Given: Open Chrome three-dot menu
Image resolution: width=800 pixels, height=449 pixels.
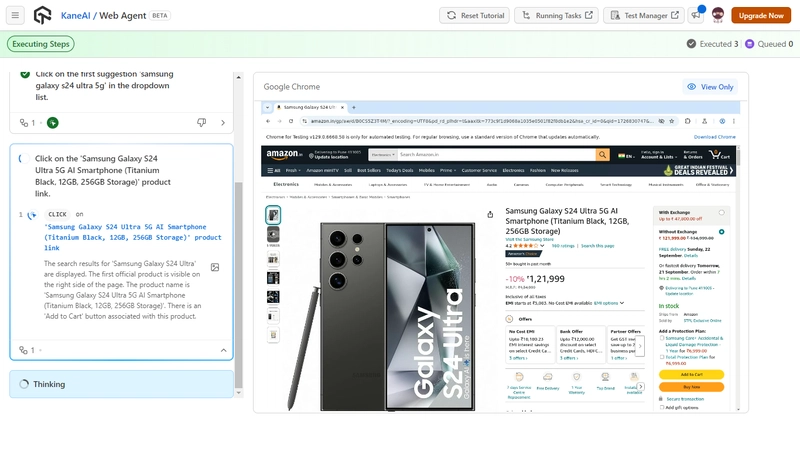Looking at the screenshot, I should pos(734,121).
